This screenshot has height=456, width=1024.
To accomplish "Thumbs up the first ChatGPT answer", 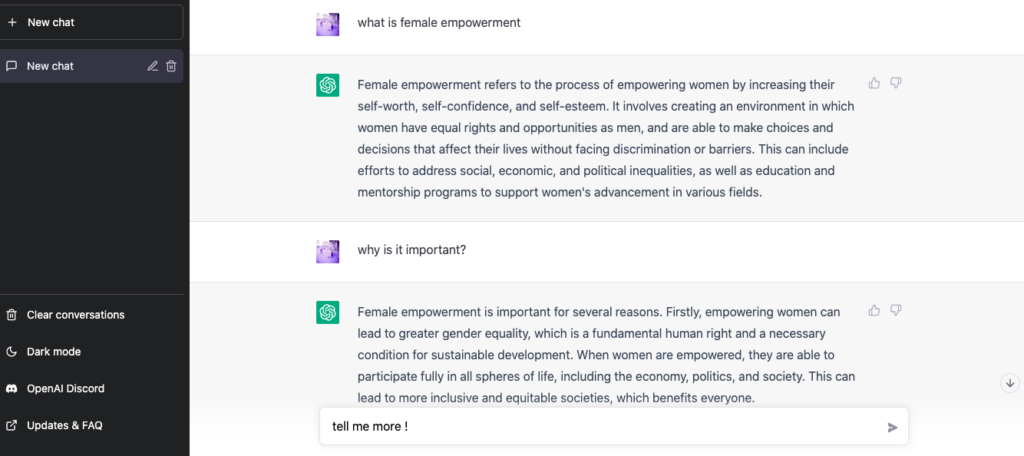I will (x=874, y=83).
